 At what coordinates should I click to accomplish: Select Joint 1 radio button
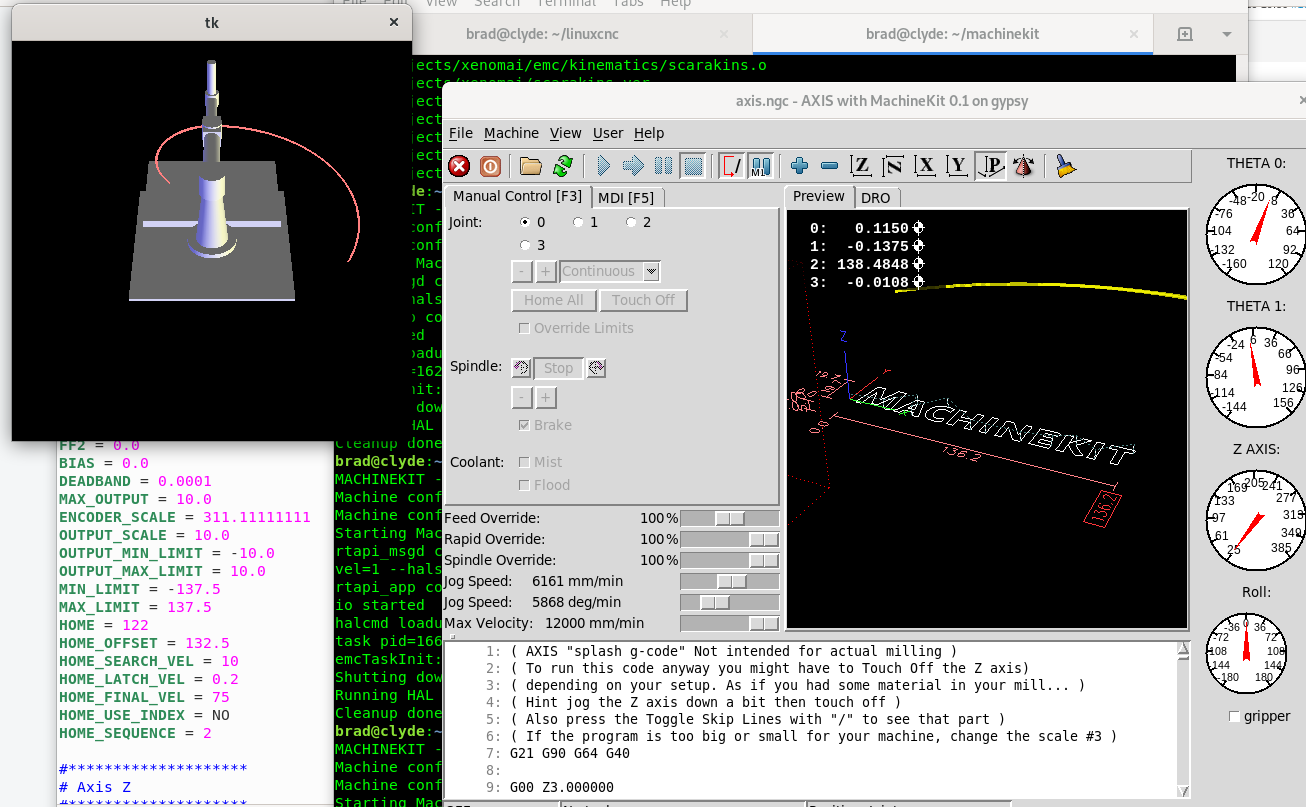click(x=578, y=222)
